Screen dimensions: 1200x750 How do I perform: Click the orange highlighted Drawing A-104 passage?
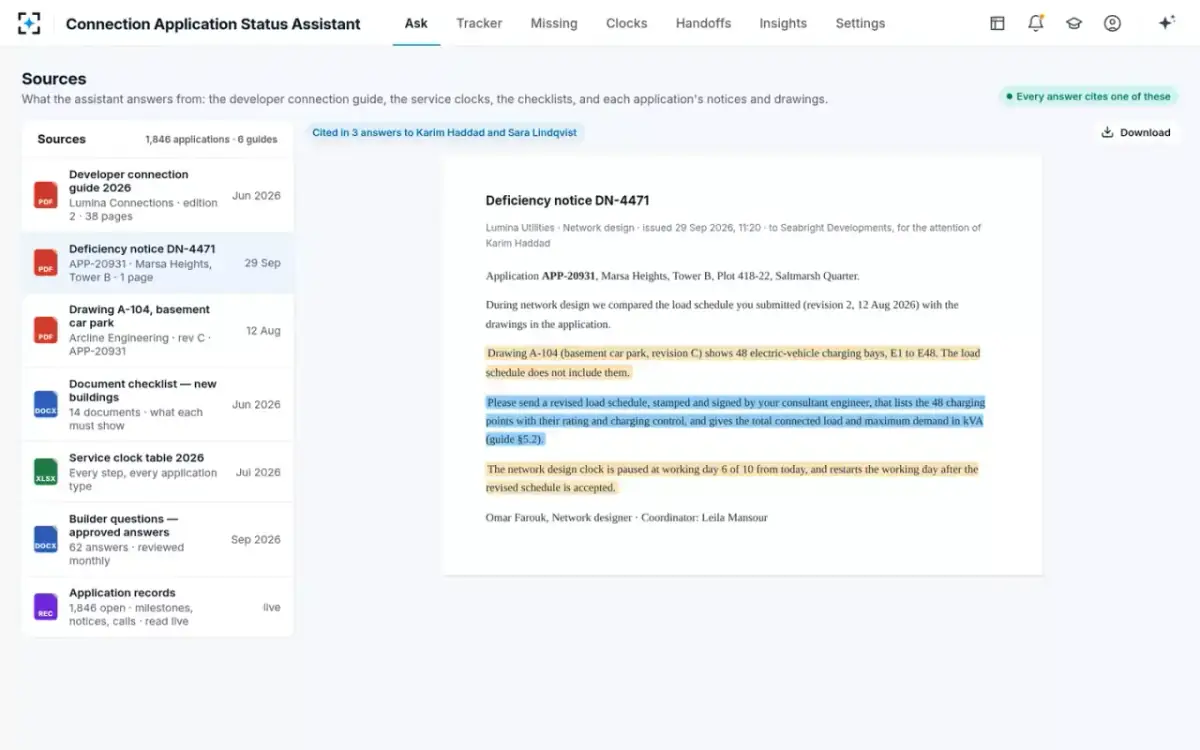[733, 363]
